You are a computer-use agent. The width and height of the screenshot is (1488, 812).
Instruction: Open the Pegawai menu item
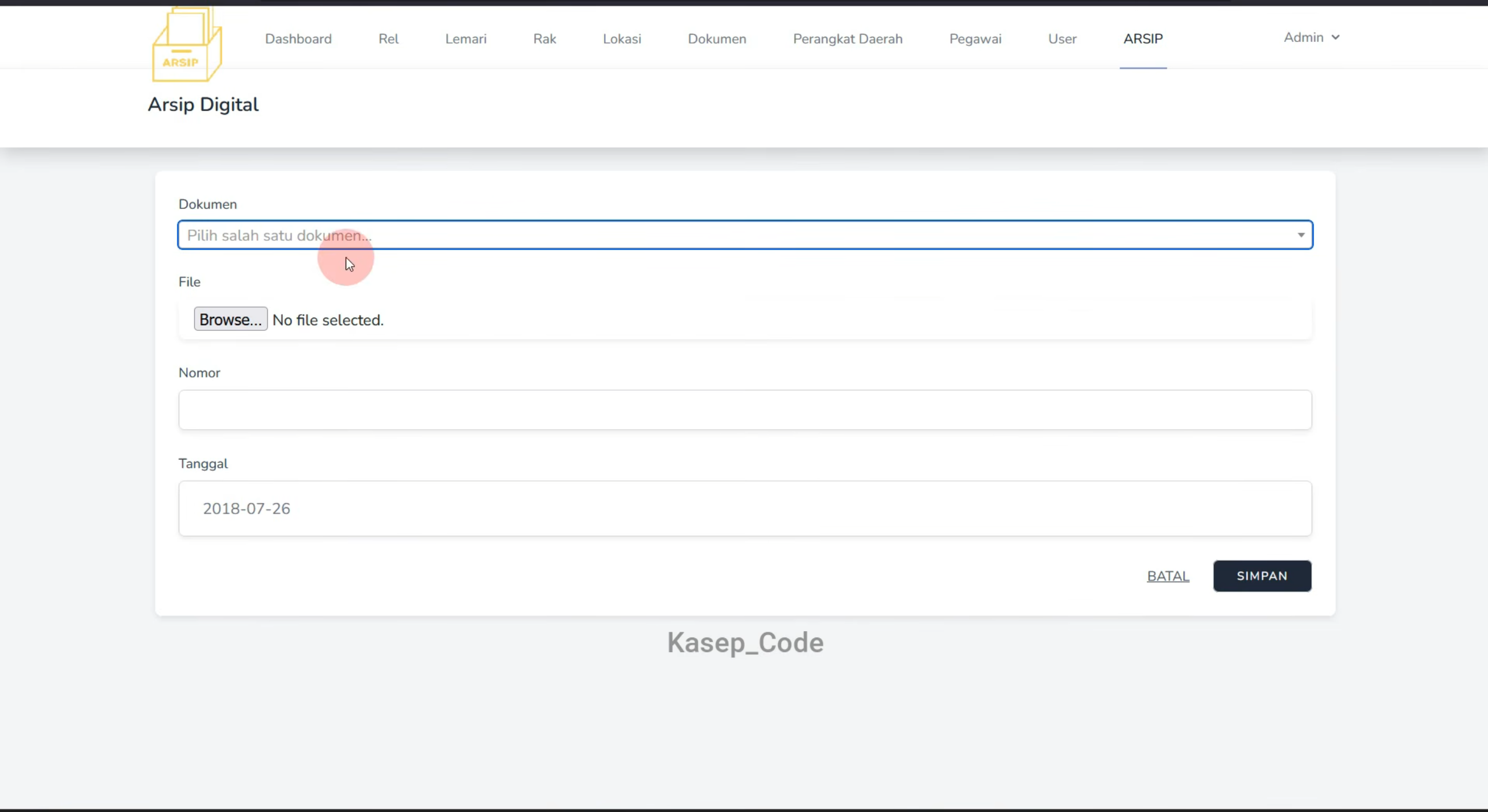(975, 39)
